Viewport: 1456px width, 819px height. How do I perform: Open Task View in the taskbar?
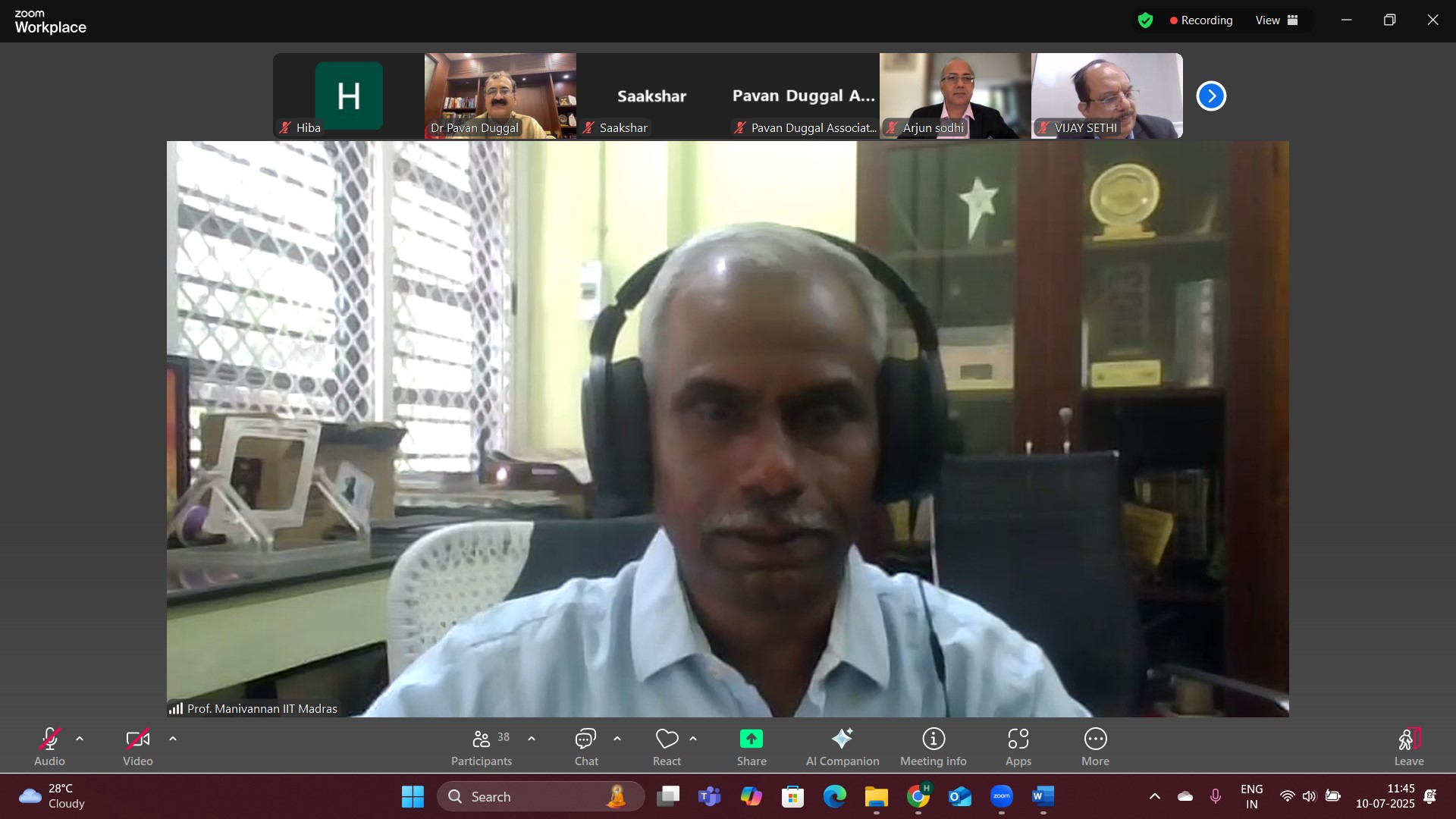pos(668,796)
